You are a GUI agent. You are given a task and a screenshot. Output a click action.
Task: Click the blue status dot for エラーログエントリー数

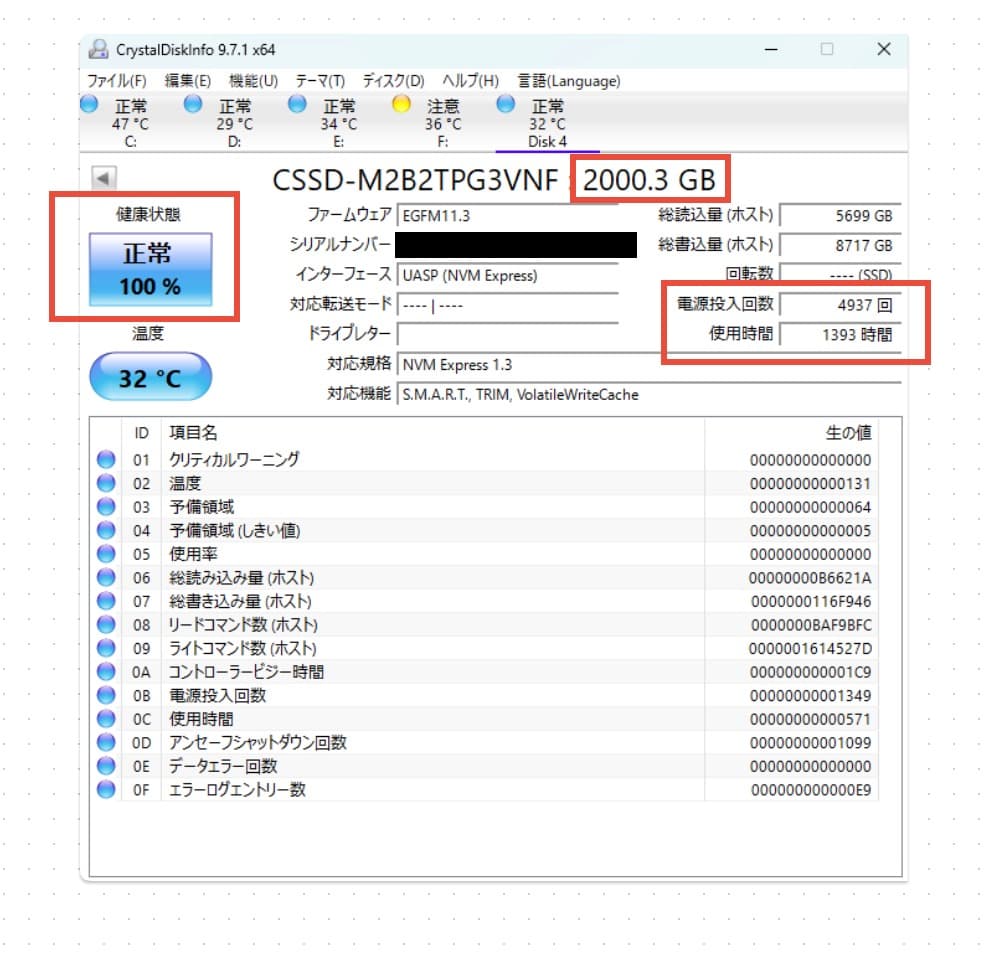click(x=104, y=789)
